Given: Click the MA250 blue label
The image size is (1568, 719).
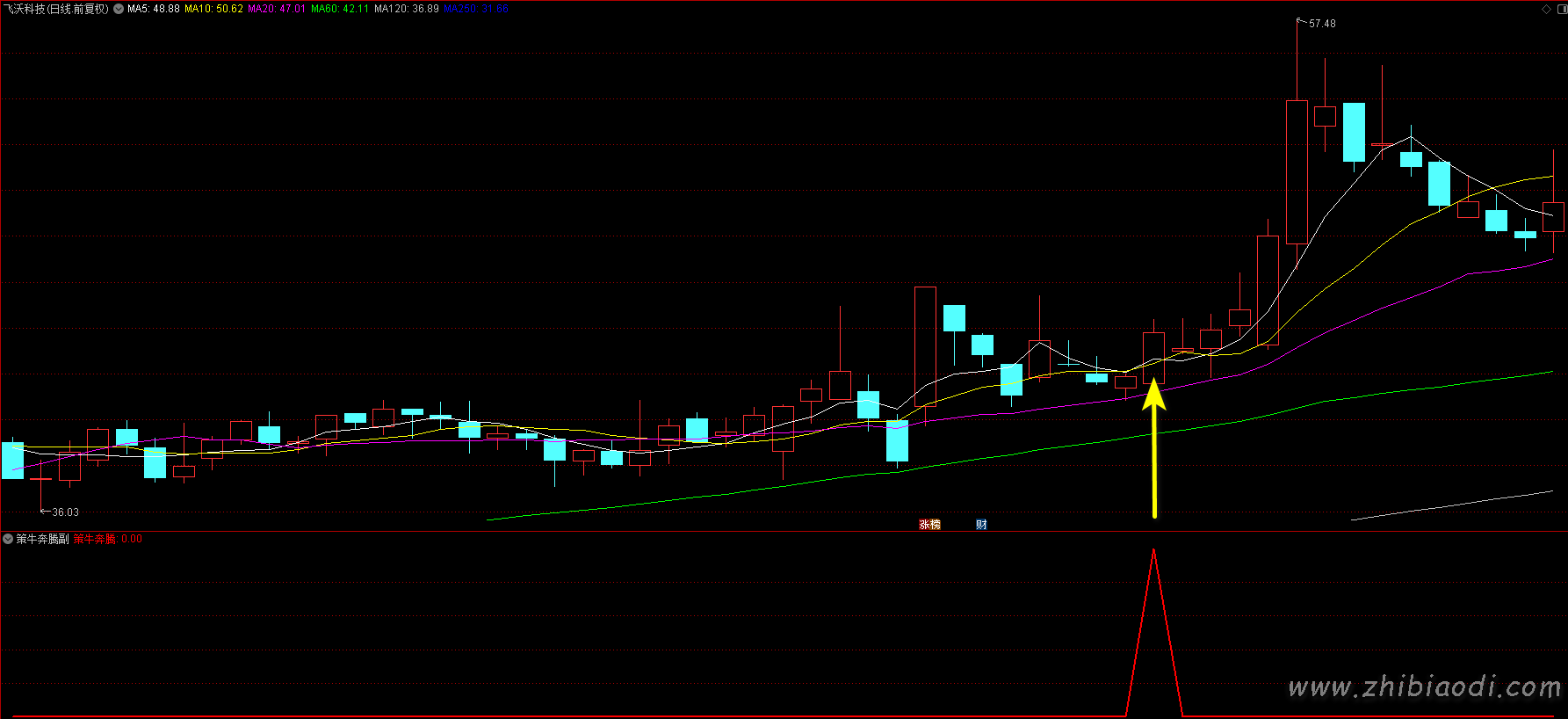Looking at the screenshot, I should point(476,9).
